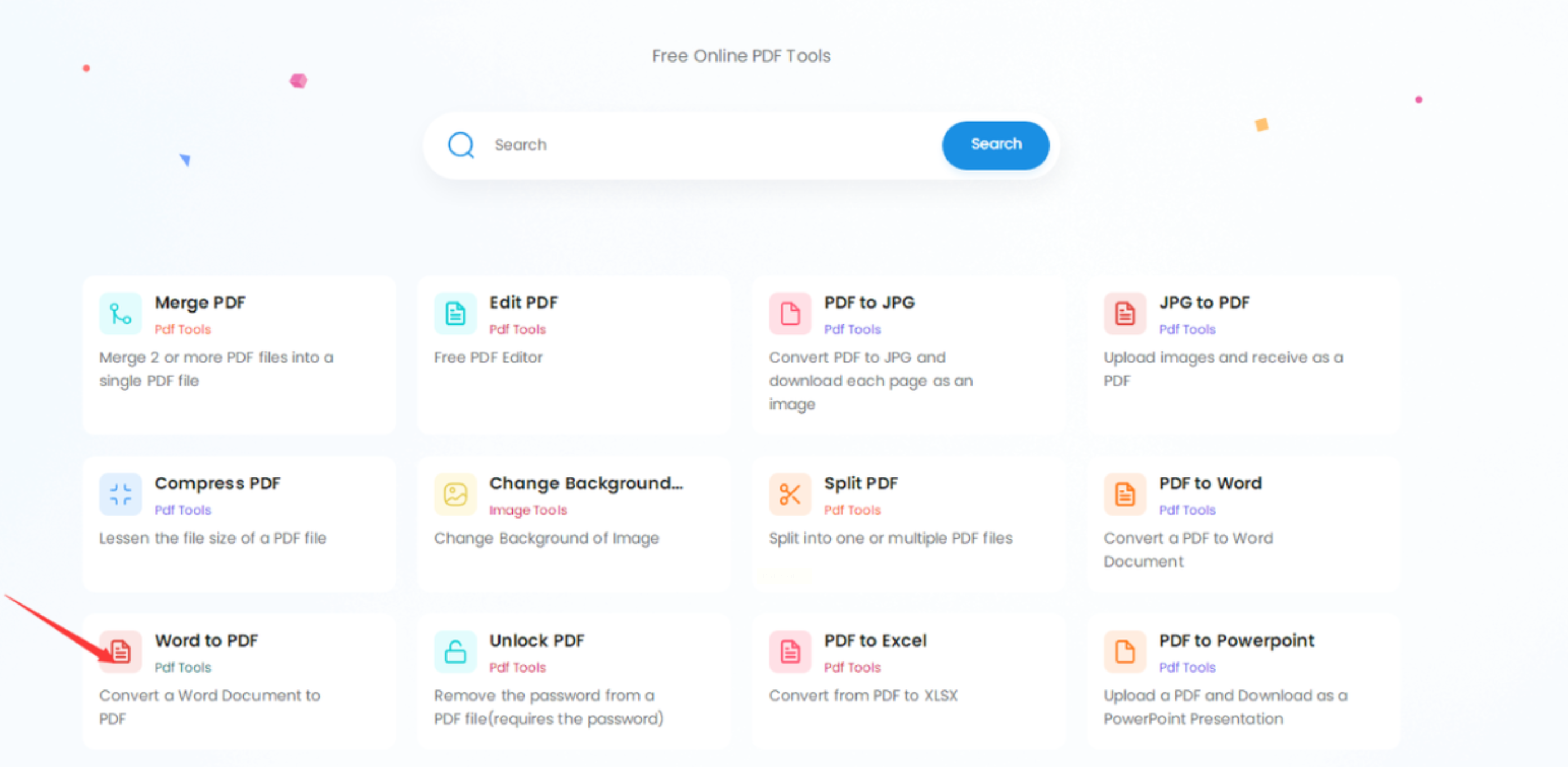Click the PDF to JPG page icon

[790, 314]
